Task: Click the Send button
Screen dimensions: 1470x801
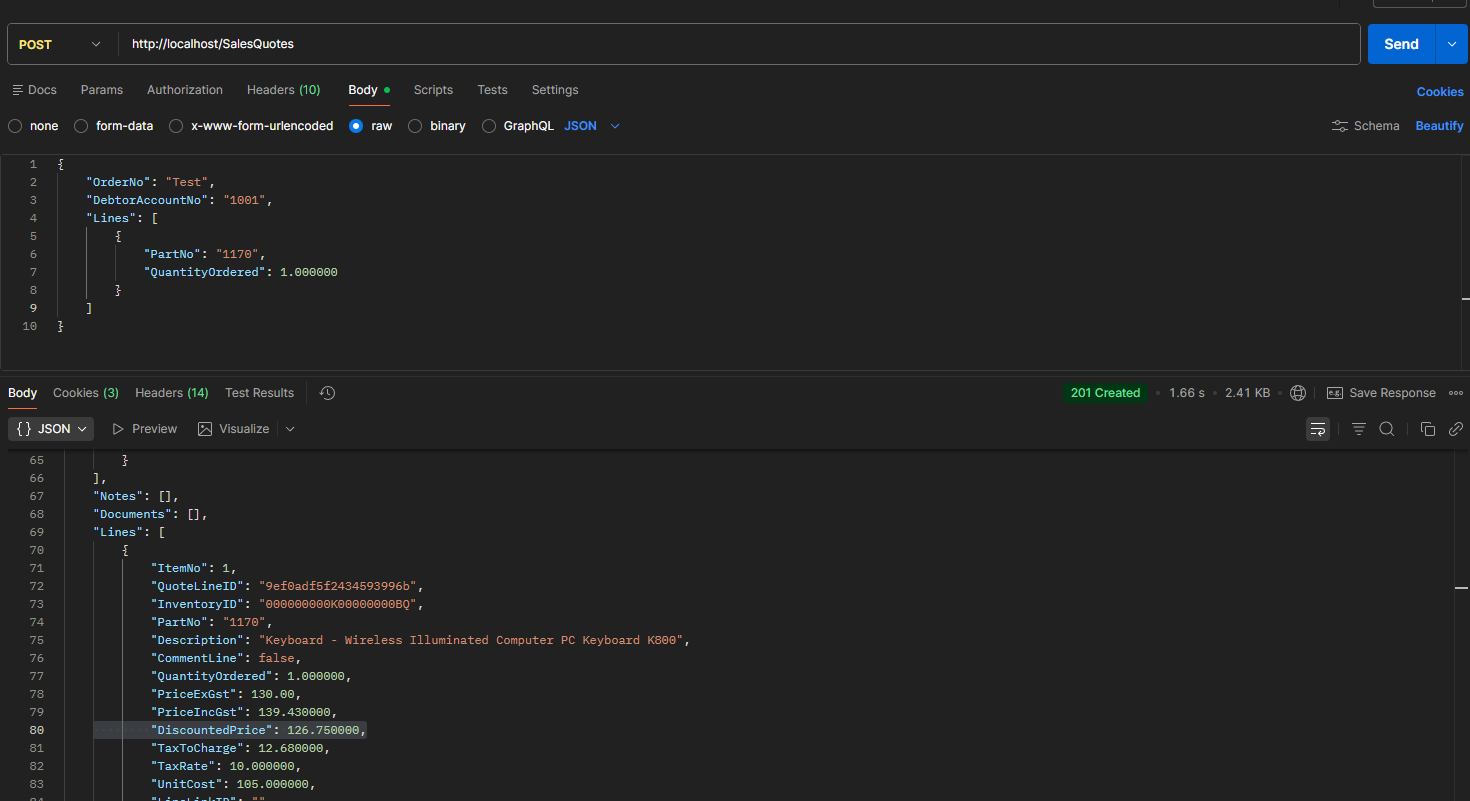Action: 1401,44
